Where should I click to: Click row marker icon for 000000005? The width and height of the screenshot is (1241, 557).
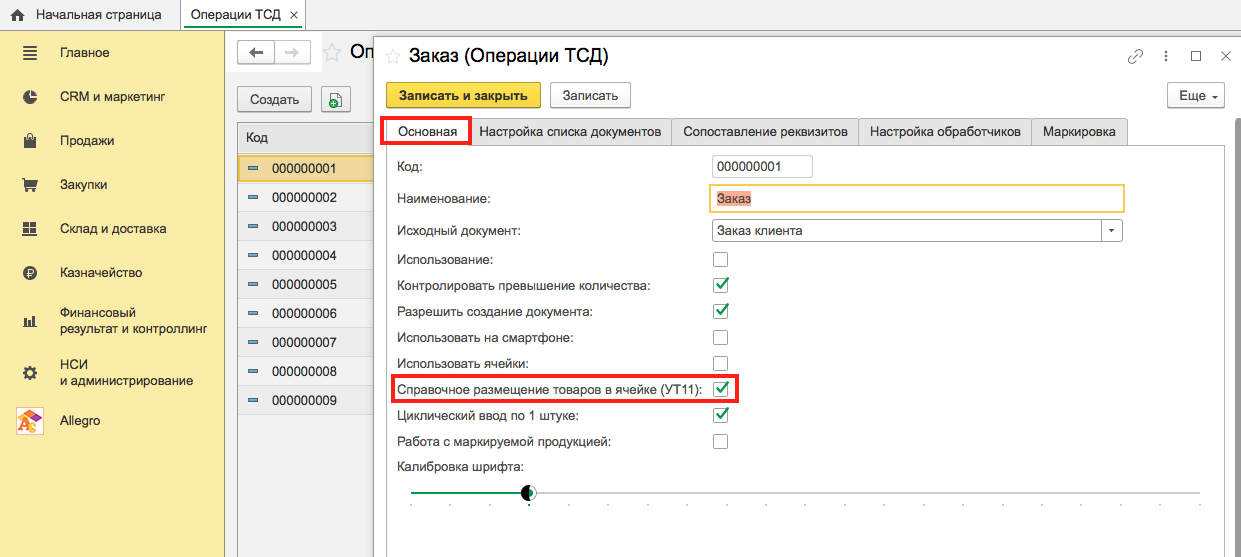pos(253,284)
